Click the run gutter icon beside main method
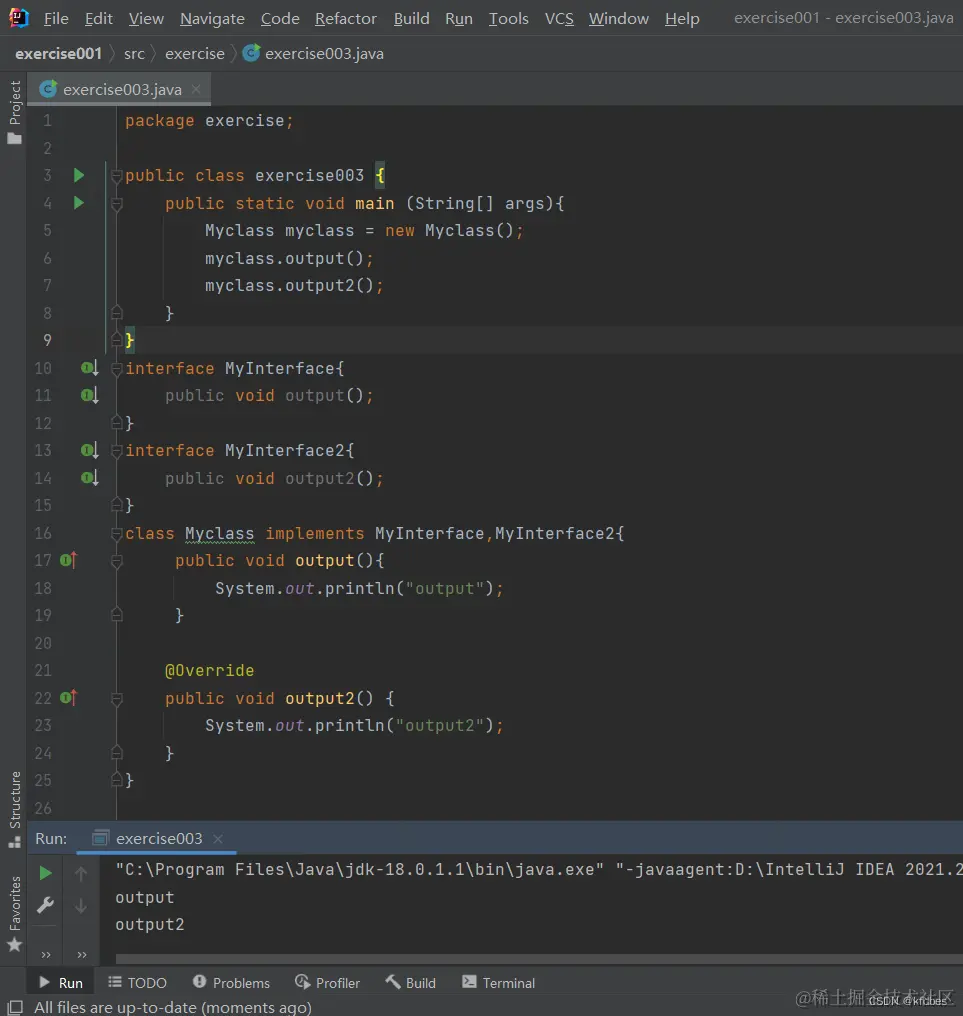 pyautogui.click(x=78, y=203)
